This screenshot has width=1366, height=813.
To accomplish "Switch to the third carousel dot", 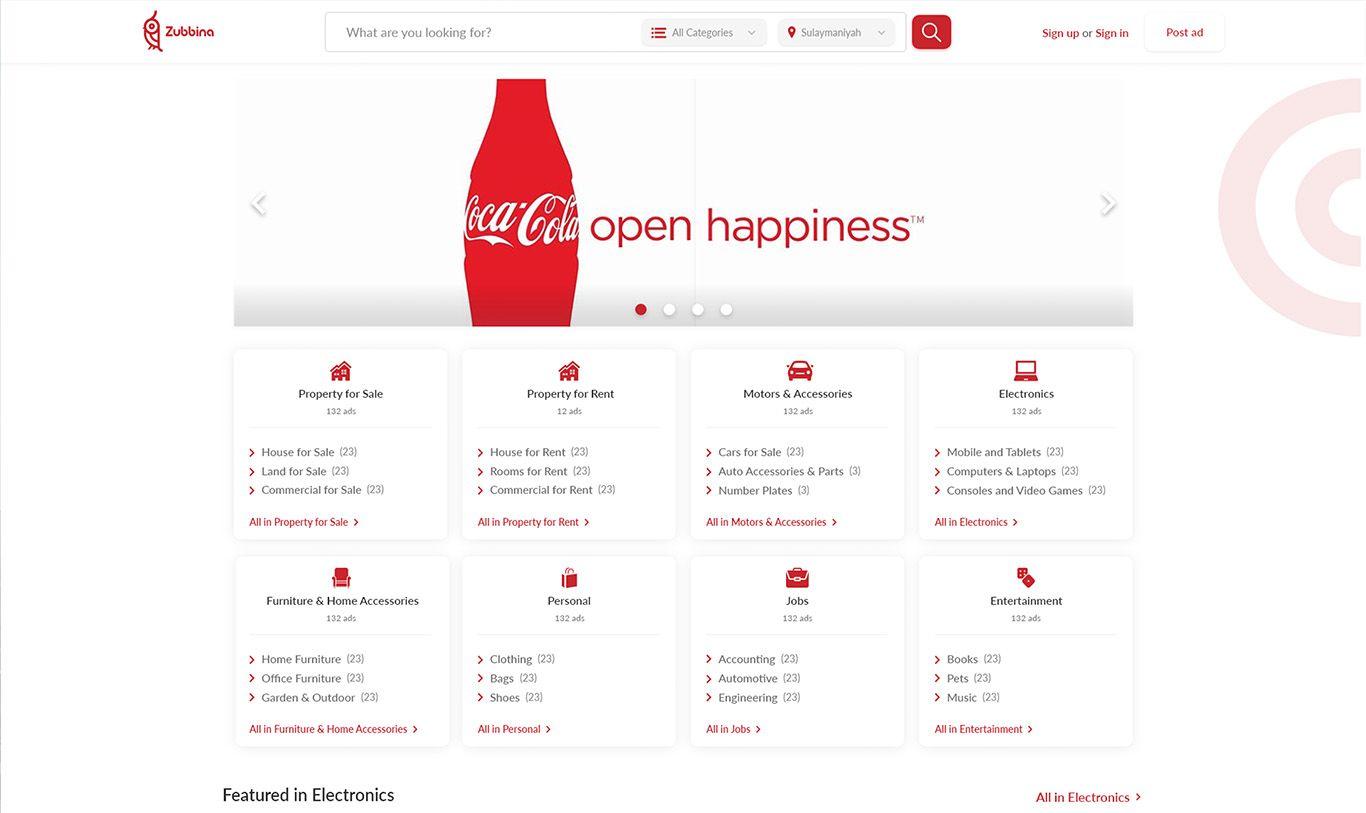I will [x=698, y=310].
